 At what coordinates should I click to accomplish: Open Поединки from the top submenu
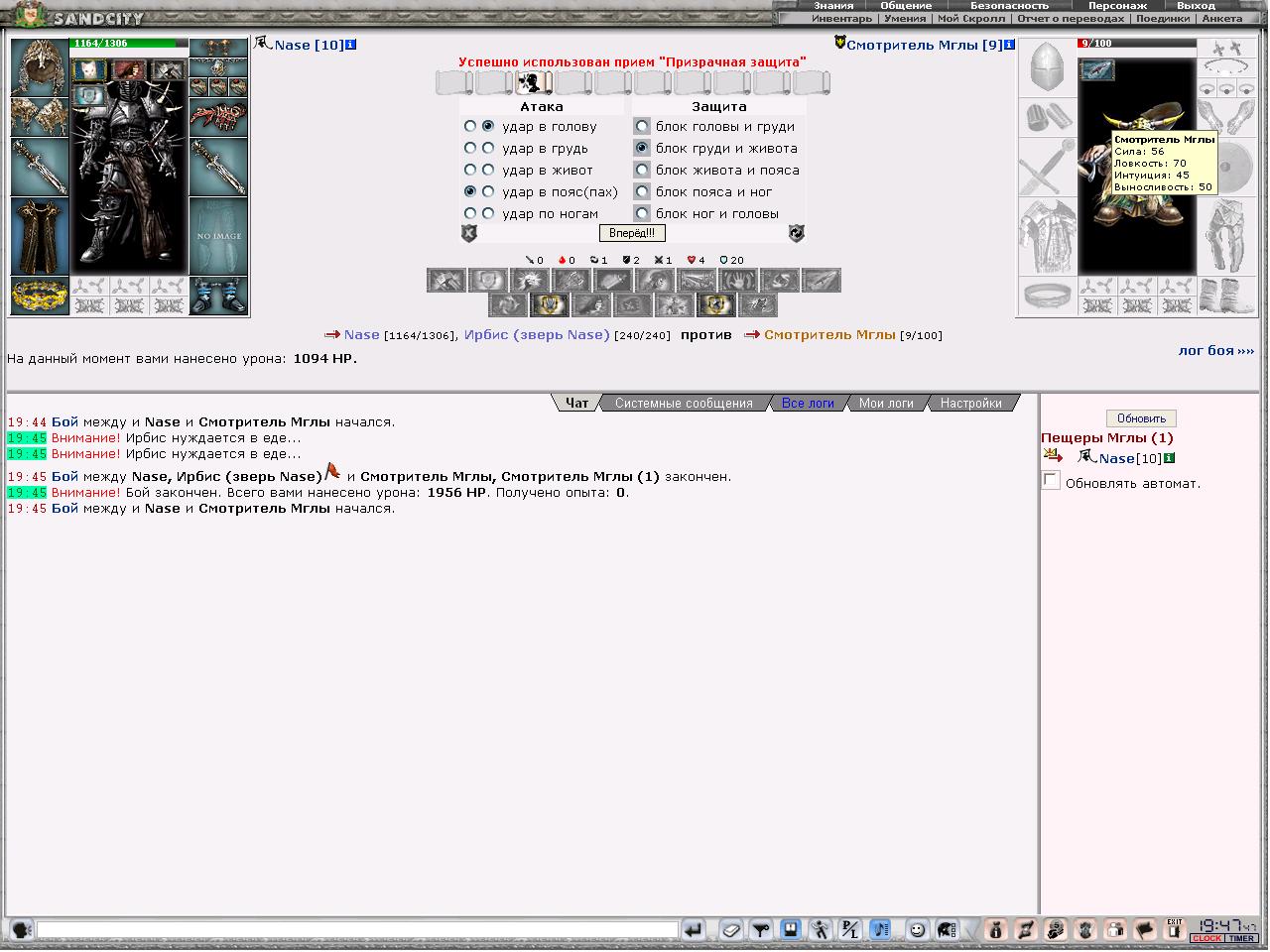point(1162,18)
